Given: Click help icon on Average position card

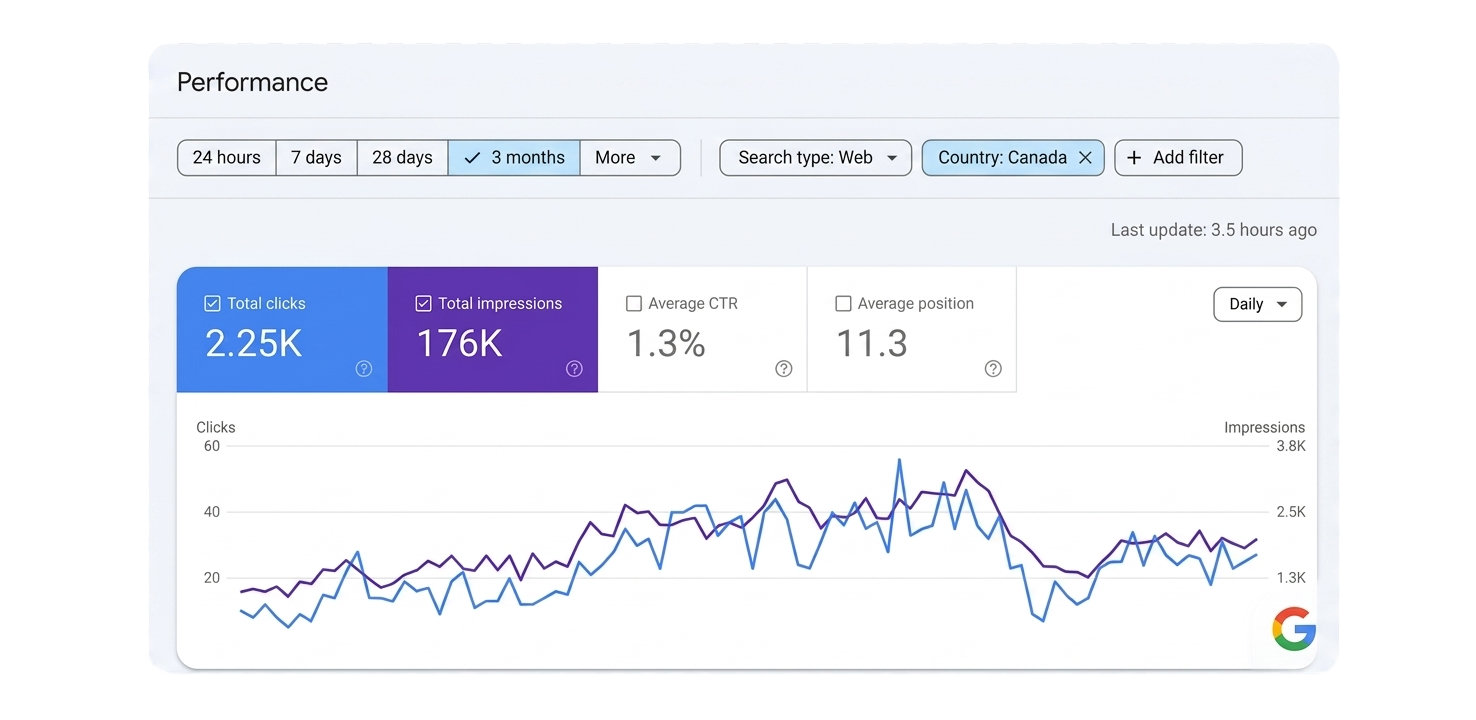Looking at the screenshot, I should coord(993,369).
